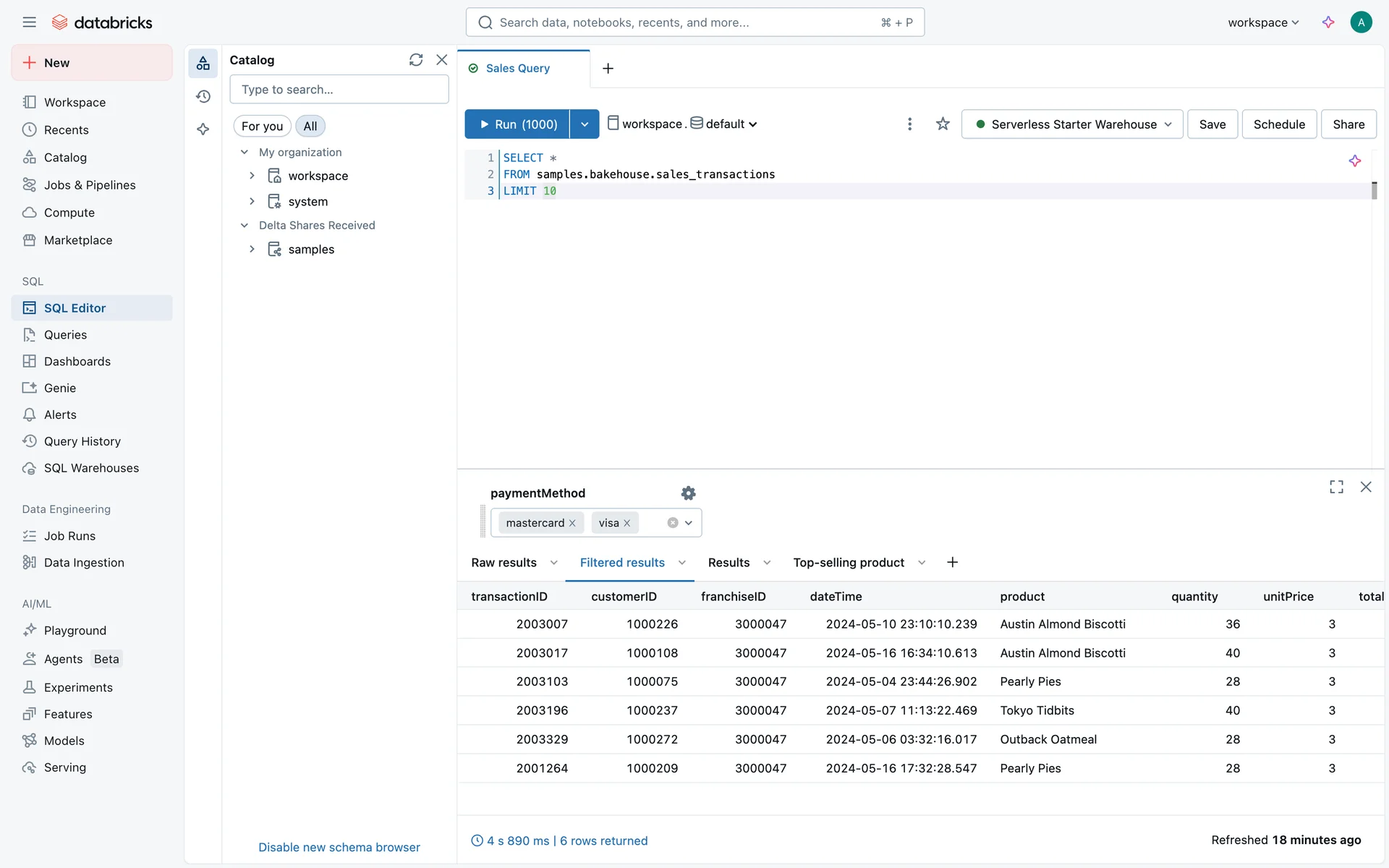Open paymentMethod filter settings gear
The image size is (1389, 868).
pyautogui.click(x=688, y=493)
